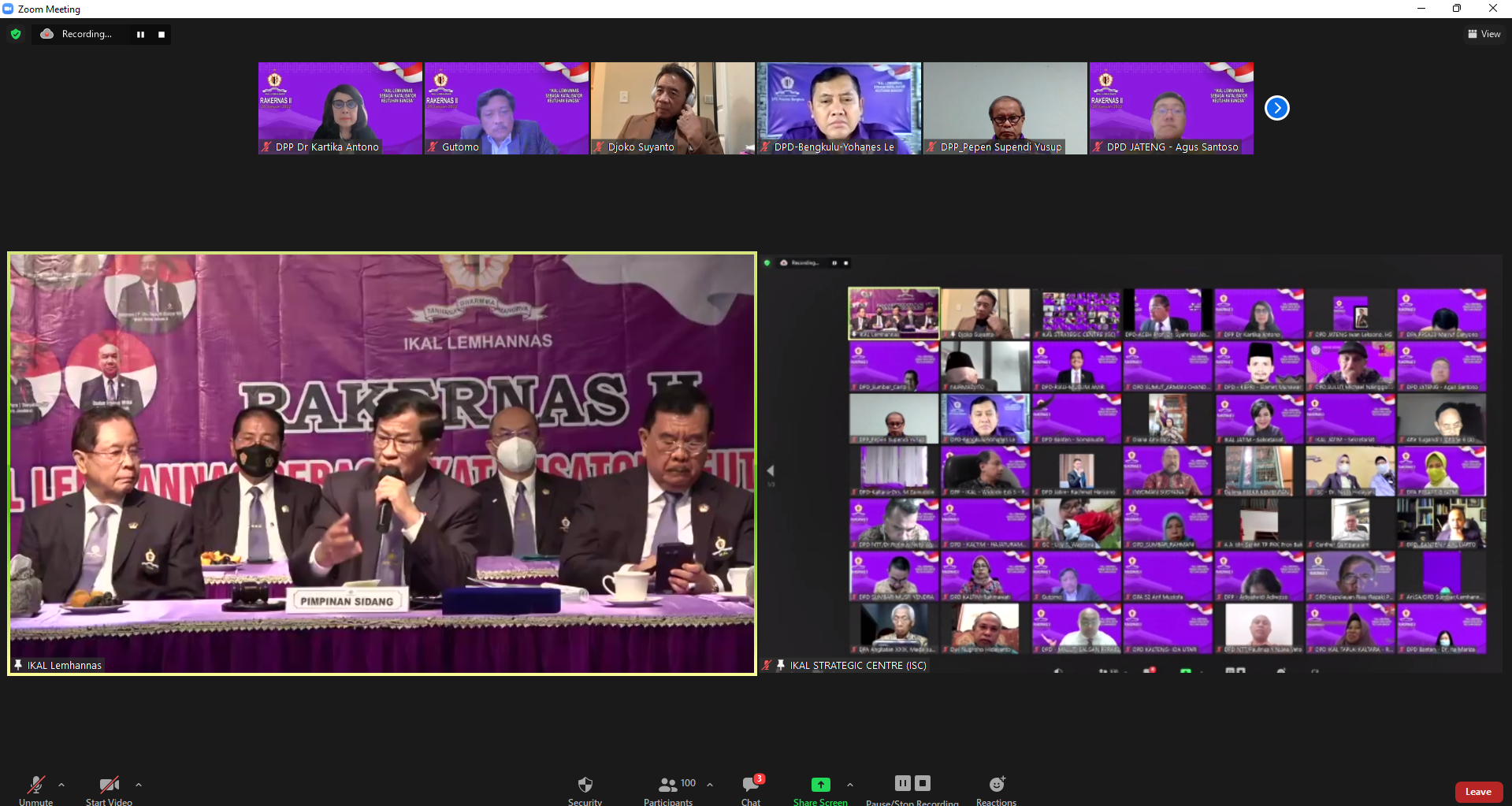The height and width of the screenshot is (806, 1512).
Task: Pause the recording from top indicator
Action: pos(140,35)
